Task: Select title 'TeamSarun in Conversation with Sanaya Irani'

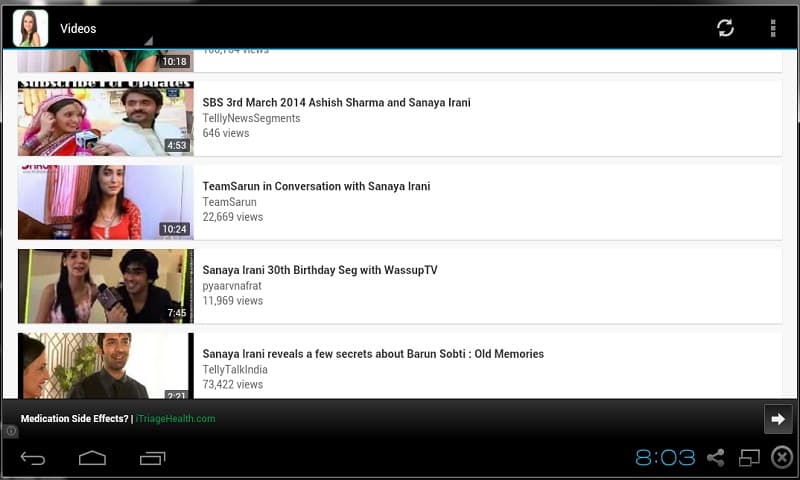Action: pyautogui.click(x=316, y=186)
